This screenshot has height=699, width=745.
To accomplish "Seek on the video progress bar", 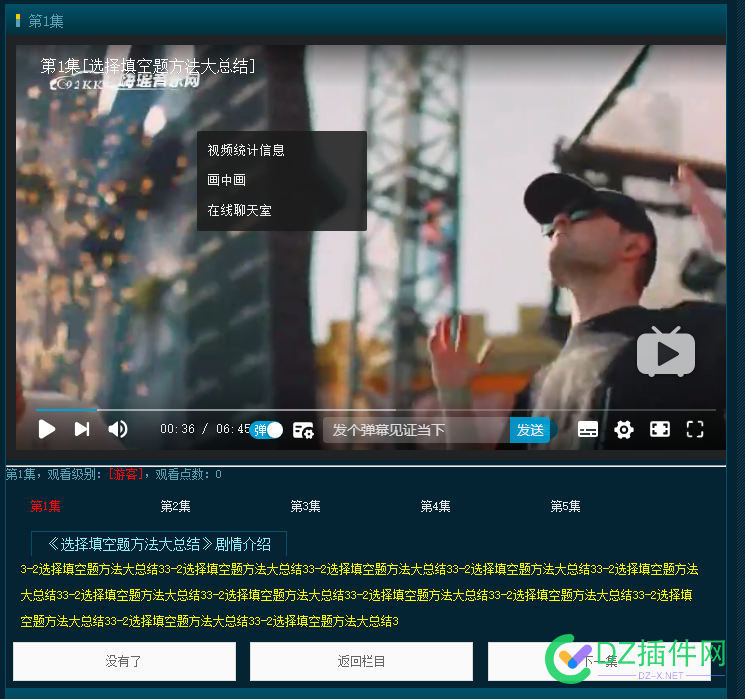I will pos(375,409).
